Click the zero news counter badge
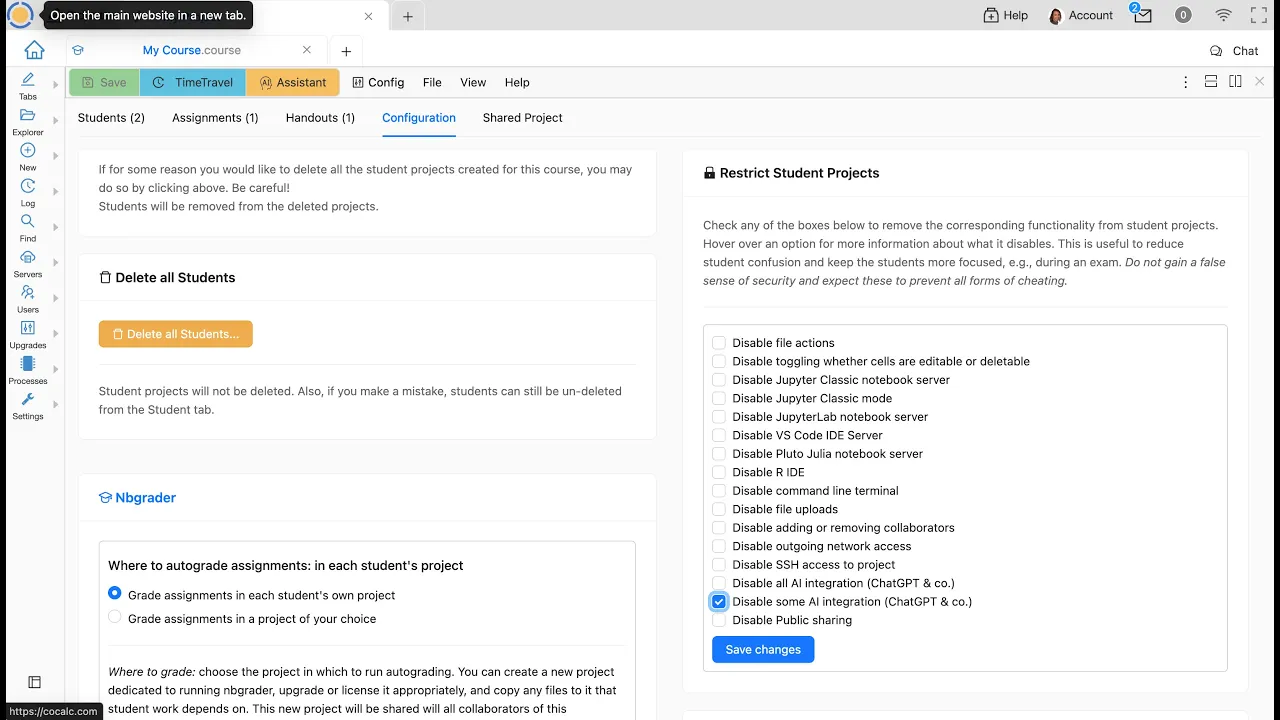This screenshot has height=720, width=1280. tap(1183, 15)
